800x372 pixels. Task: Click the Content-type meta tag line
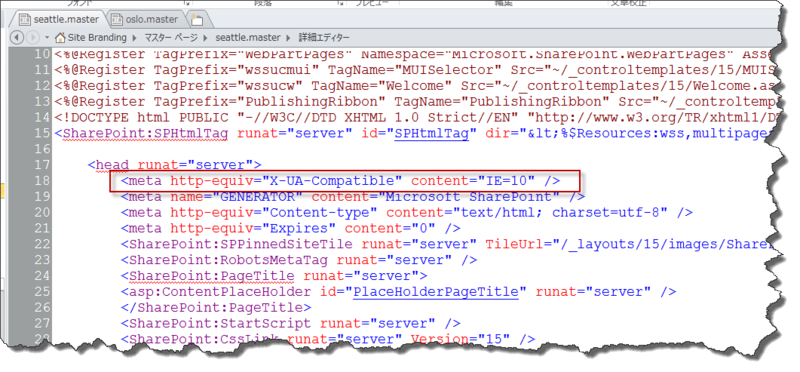click(407, 212)
